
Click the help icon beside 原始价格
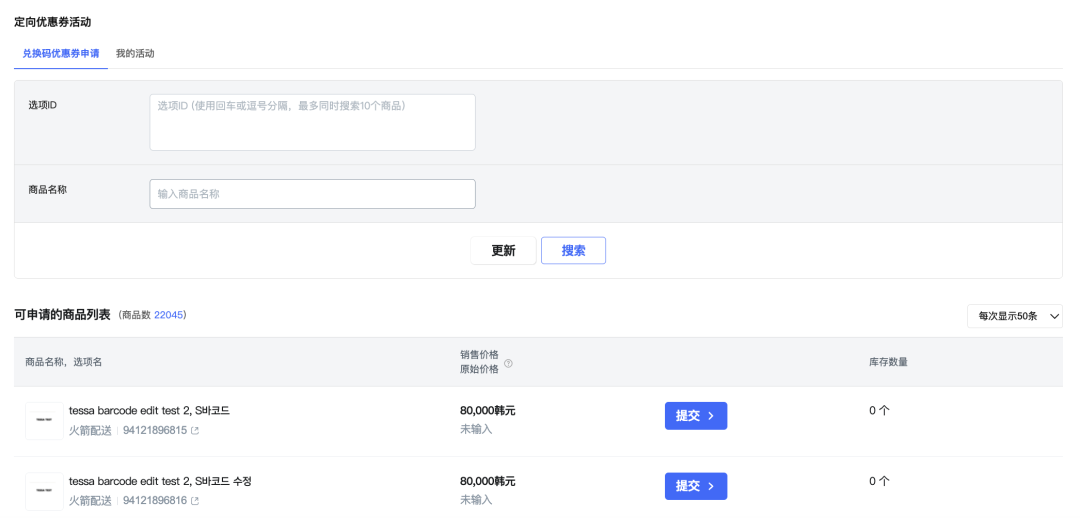[x=508, y=364]
